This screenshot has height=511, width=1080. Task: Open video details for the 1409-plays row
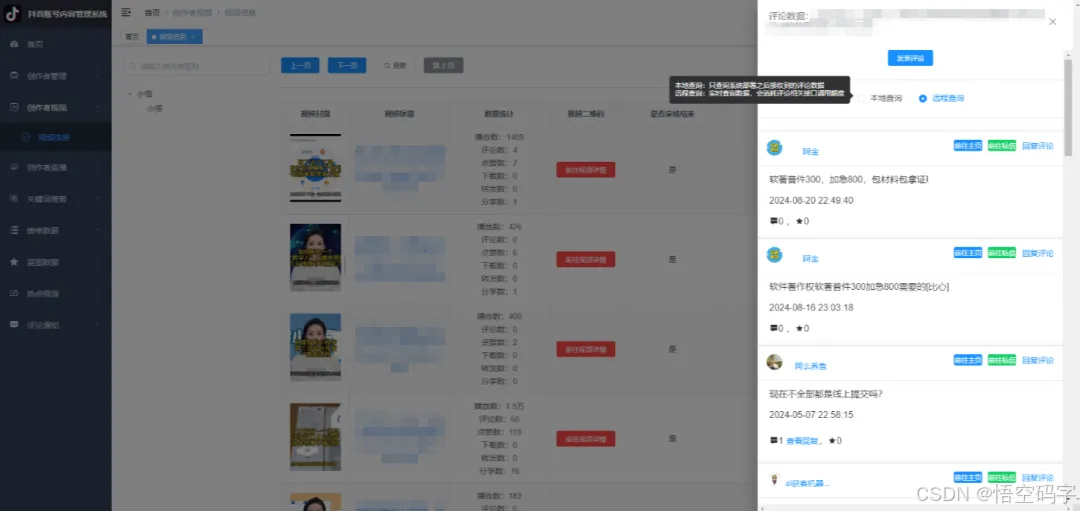coord(585,169)
